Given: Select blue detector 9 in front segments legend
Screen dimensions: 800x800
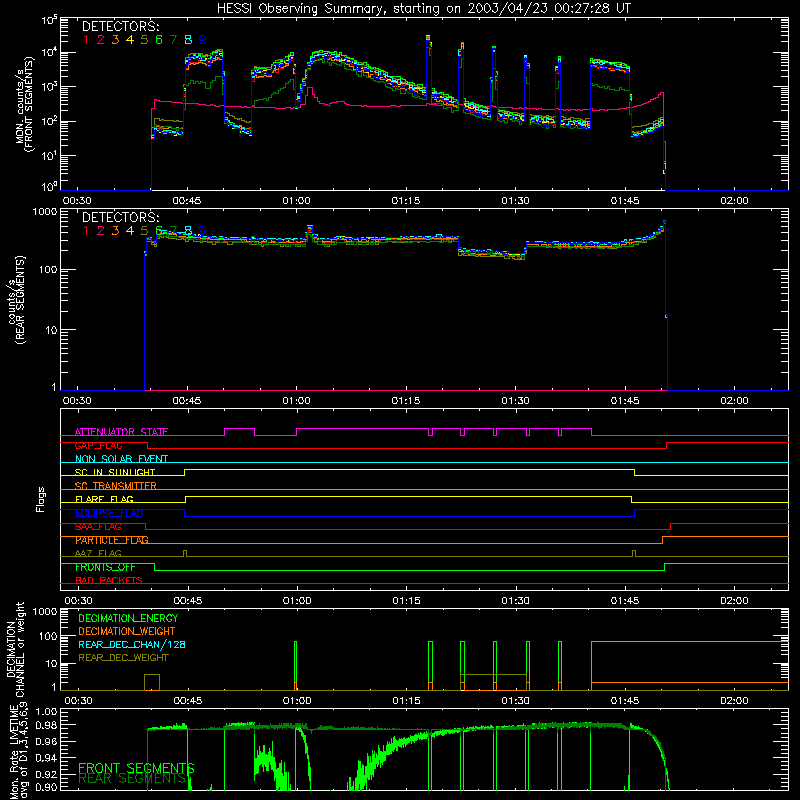Looking at the screenshot, I should click(203, 40).
